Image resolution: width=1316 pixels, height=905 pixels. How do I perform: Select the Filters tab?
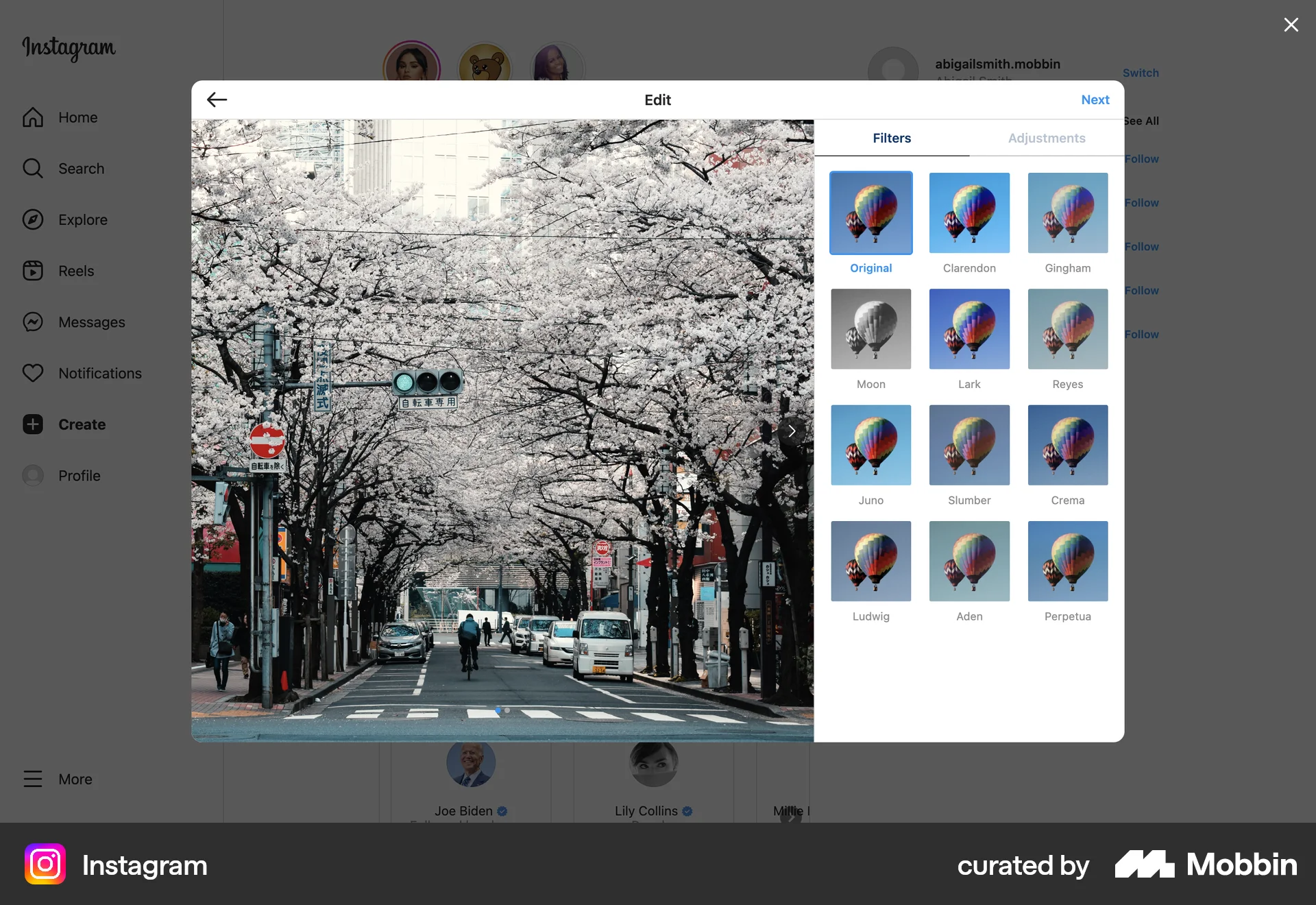pyautogui.click(x=892, y=138)
